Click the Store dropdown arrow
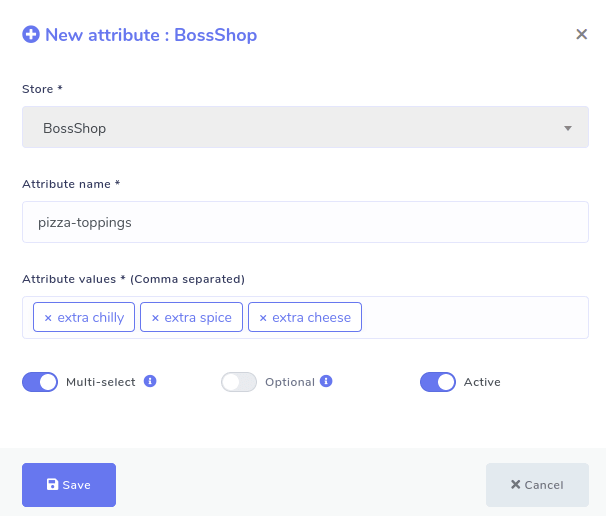 coord(567,129)
